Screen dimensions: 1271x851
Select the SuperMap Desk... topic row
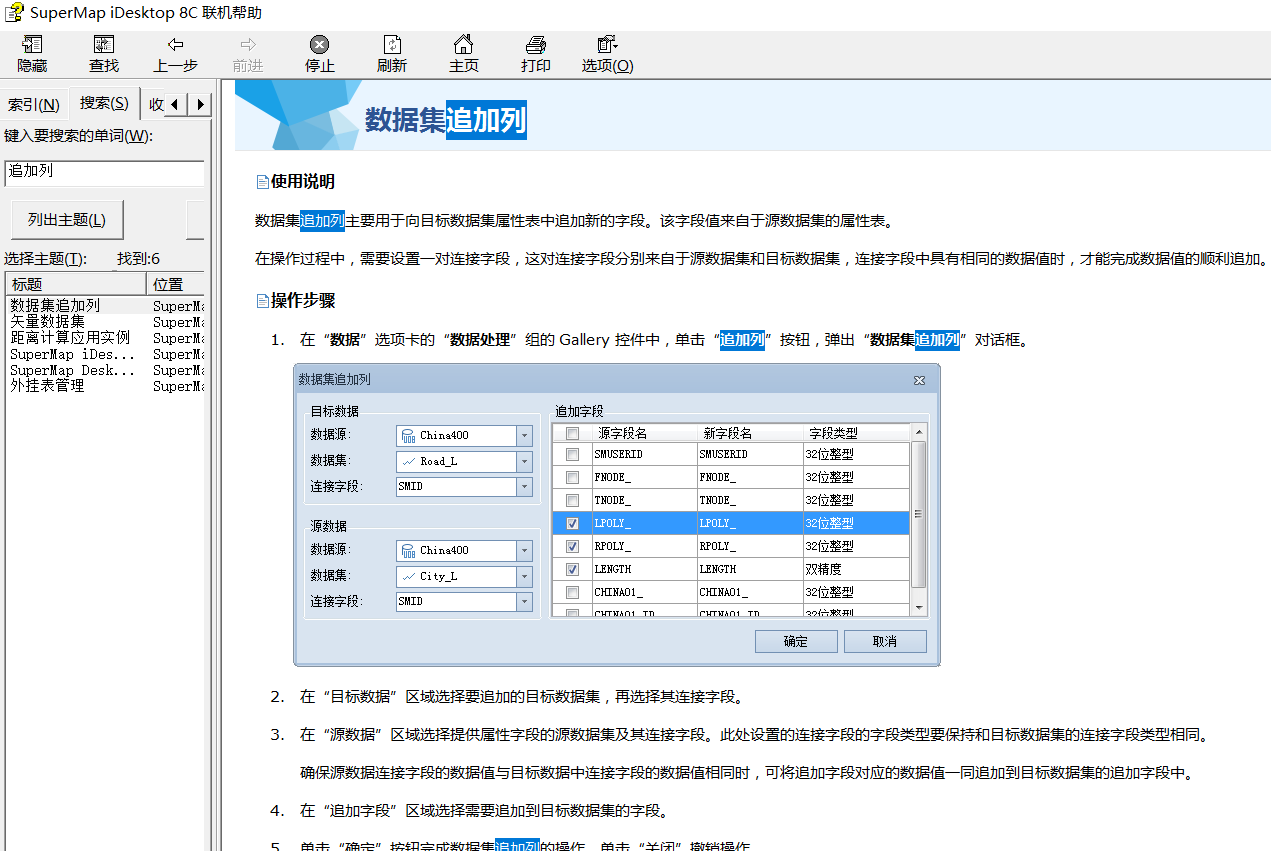click(72, 370)
